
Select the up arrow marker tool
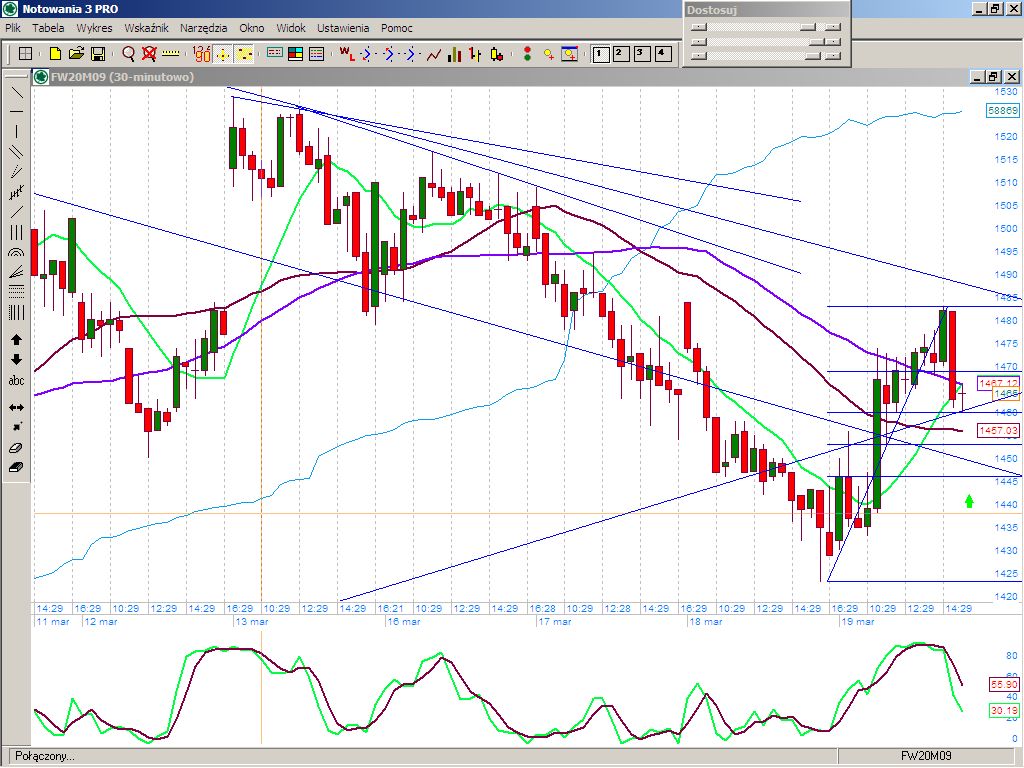point(16,340)
